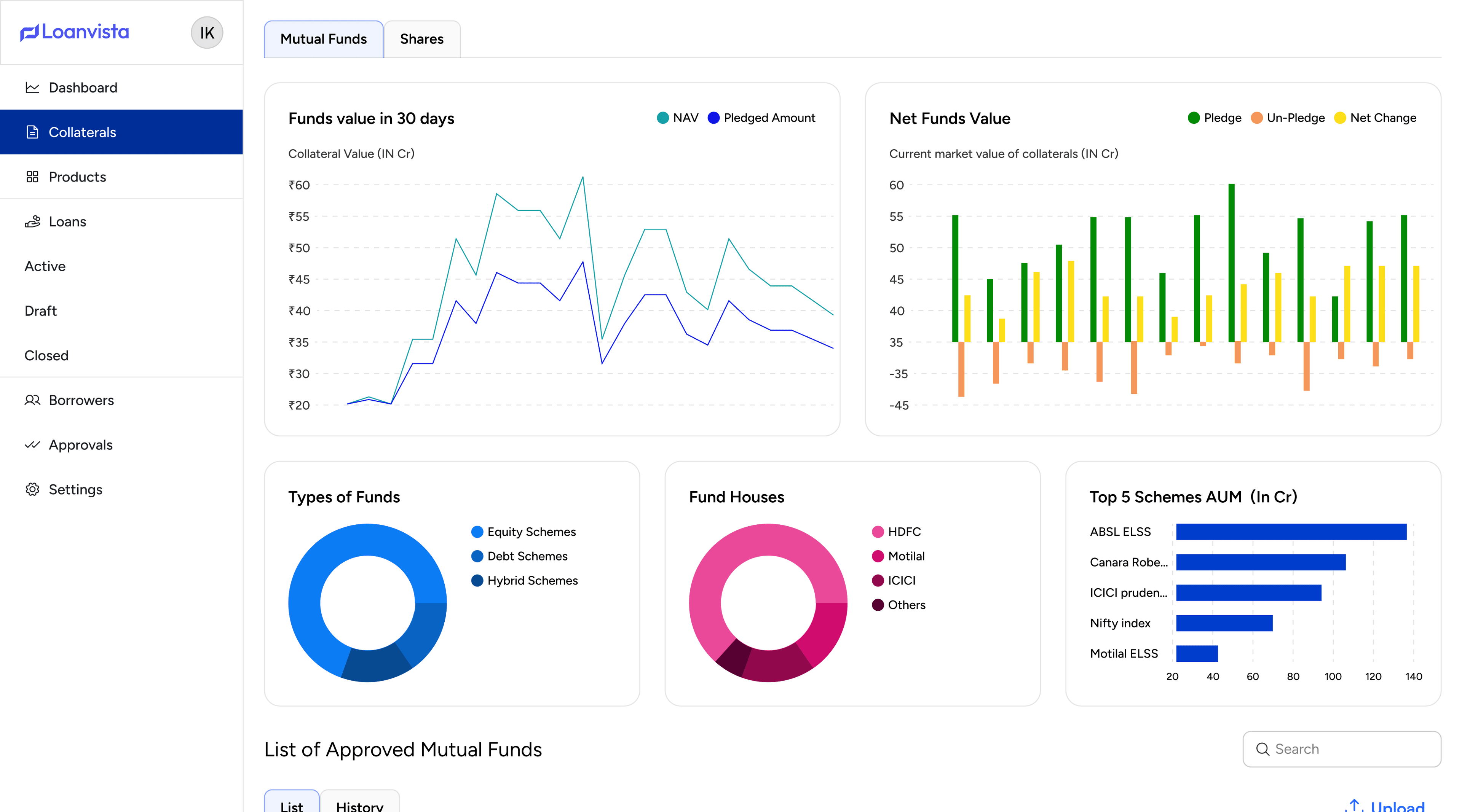Click the Nifty index bar
Image resolution: width=1462 pixels, height=812 pixels.
coord(1224,623)
